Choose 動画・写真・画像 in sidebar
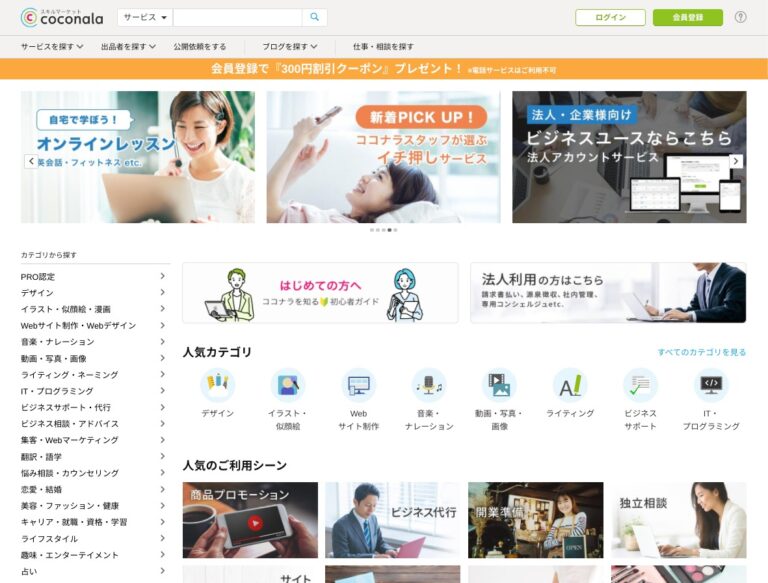 53,358
